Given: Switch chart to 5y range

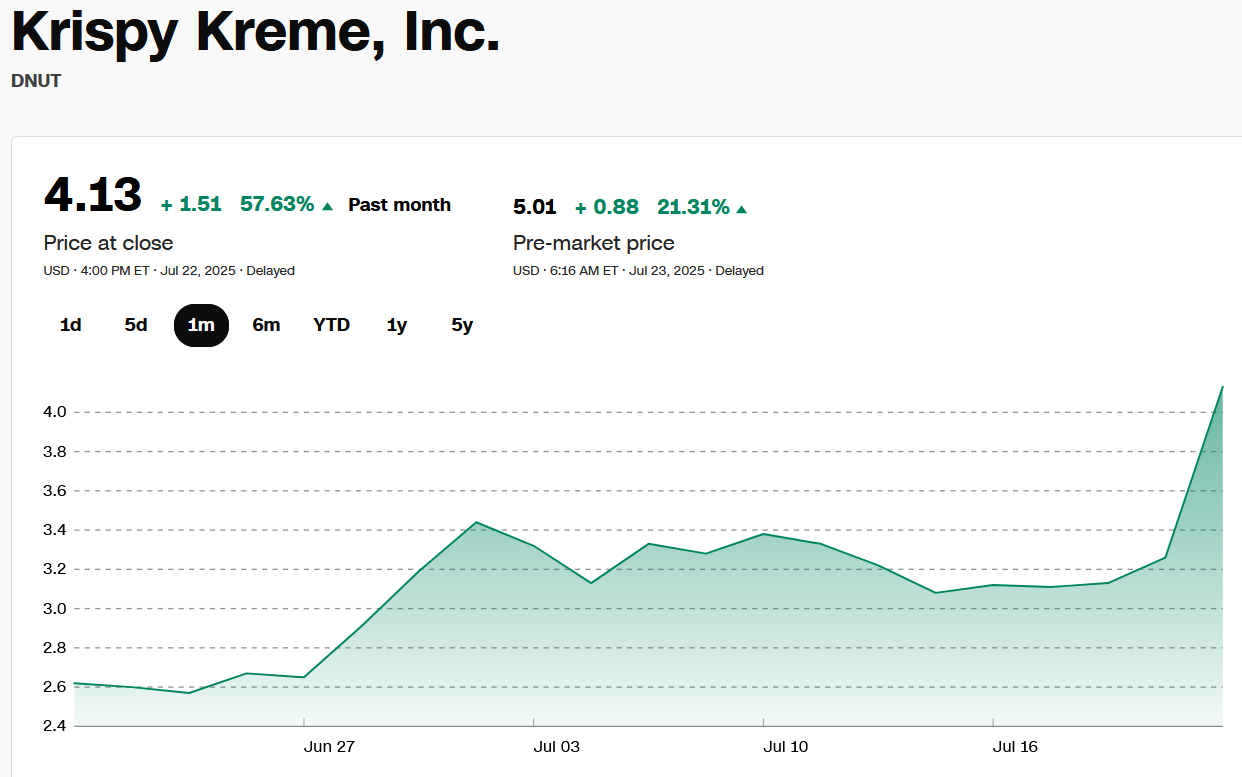Looking at the screenshot, I should (x=462, y=325).
